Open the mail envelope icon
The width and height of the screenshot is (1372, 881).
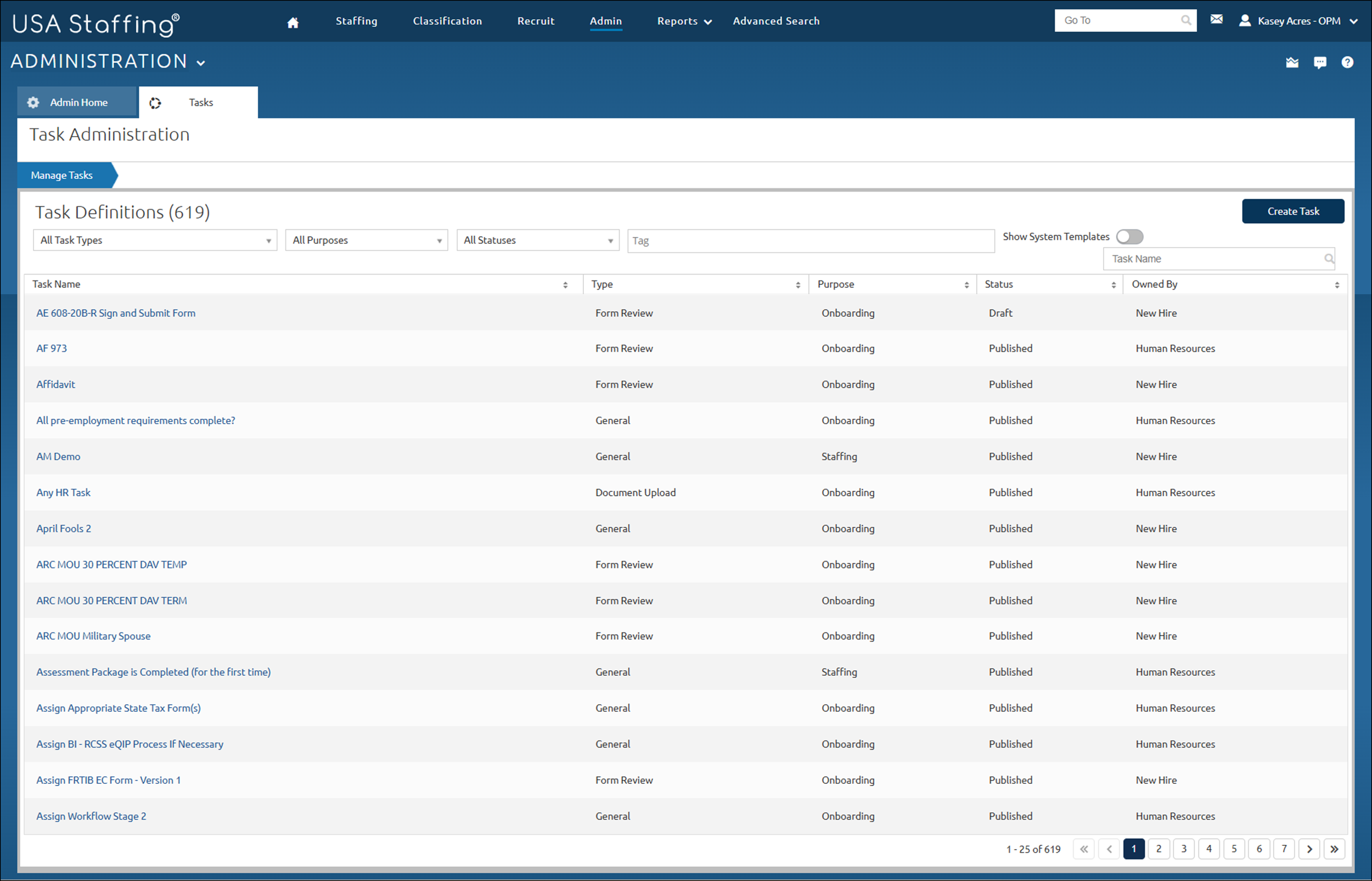pyautogui.click(x=1217, y=19)
